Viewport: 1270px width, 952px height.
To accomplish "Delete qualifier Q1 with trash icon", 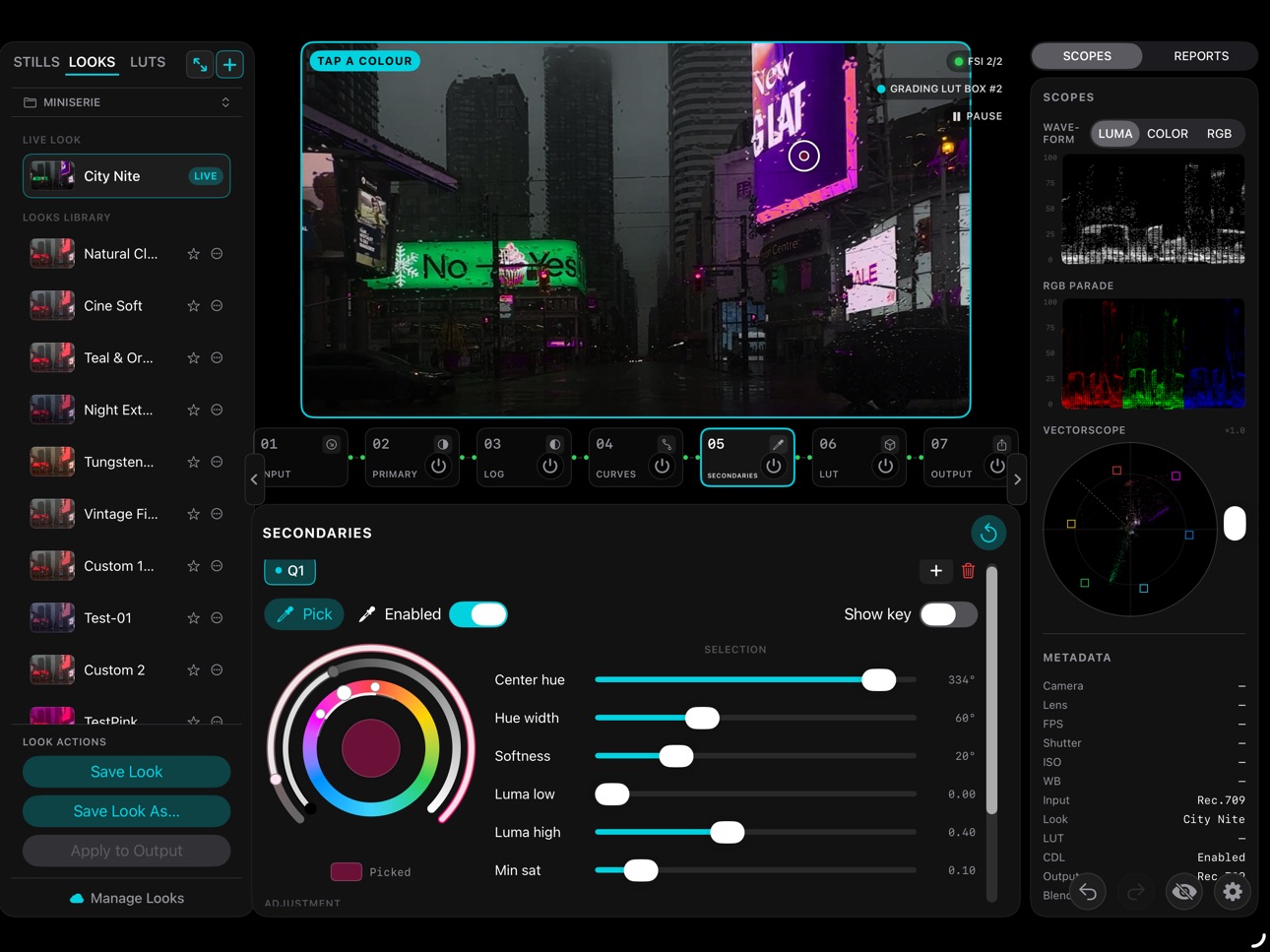I will (x=968, y=571).
